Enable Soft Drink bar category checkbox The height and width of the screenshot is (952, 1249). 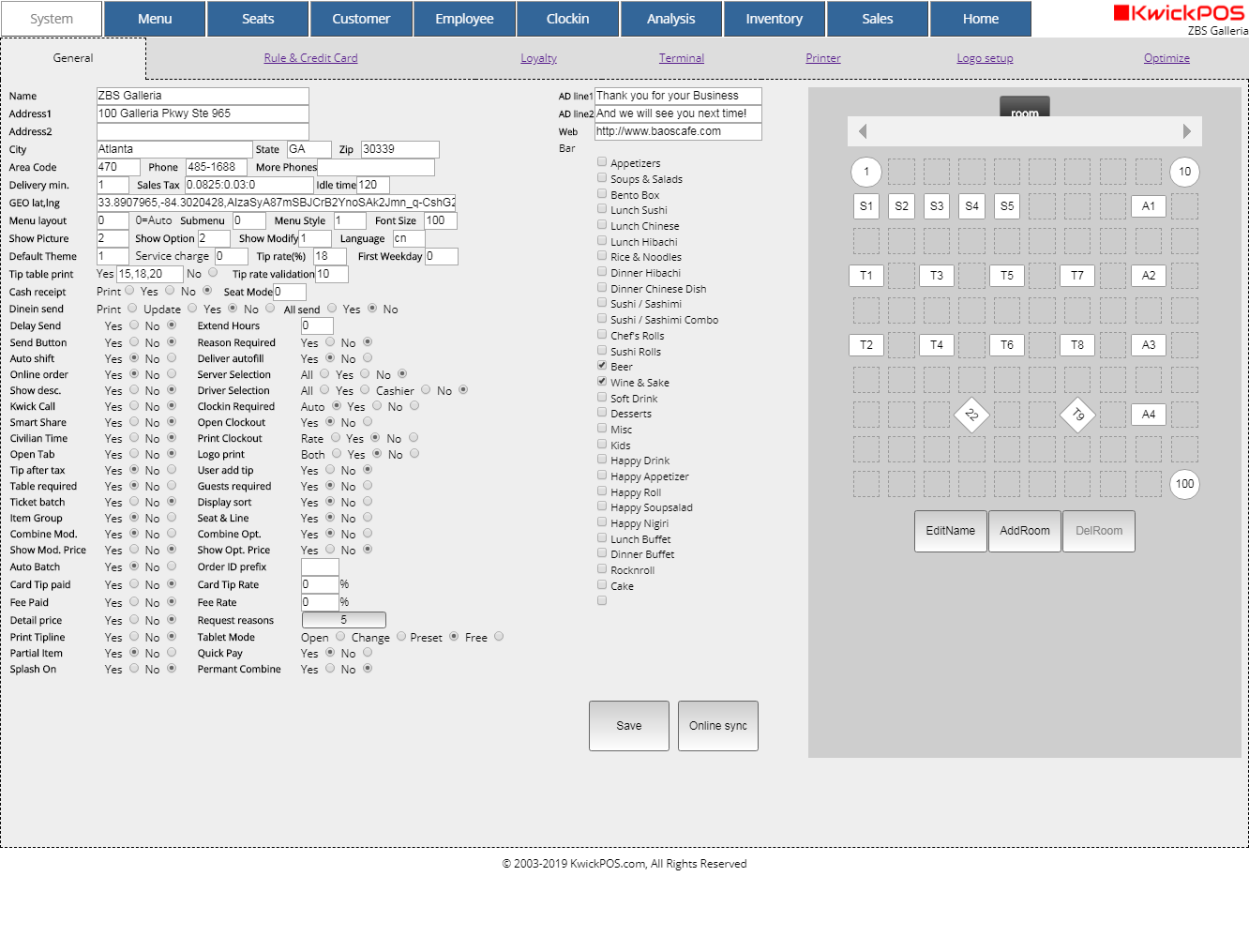click(x=602, y=398)
